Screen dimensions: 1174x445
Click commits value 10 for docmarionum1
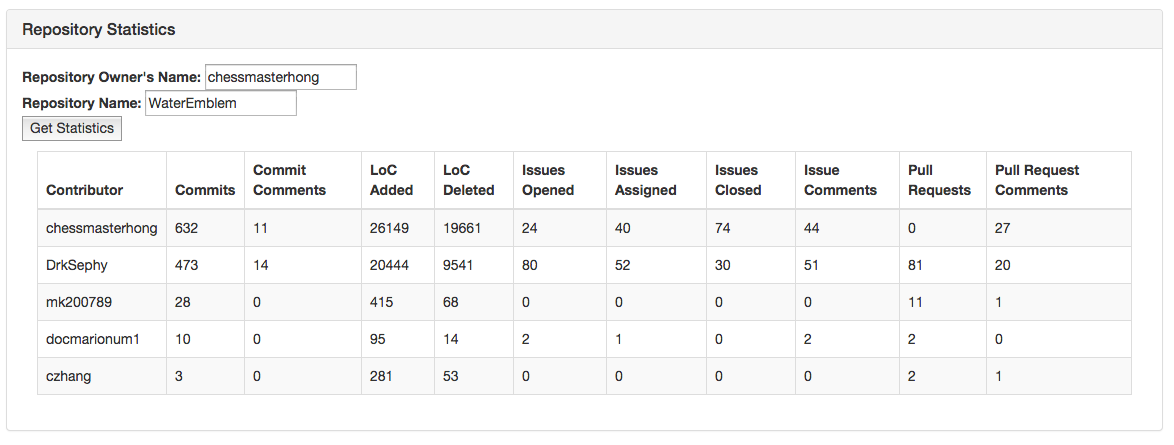[x=183, y=339]
